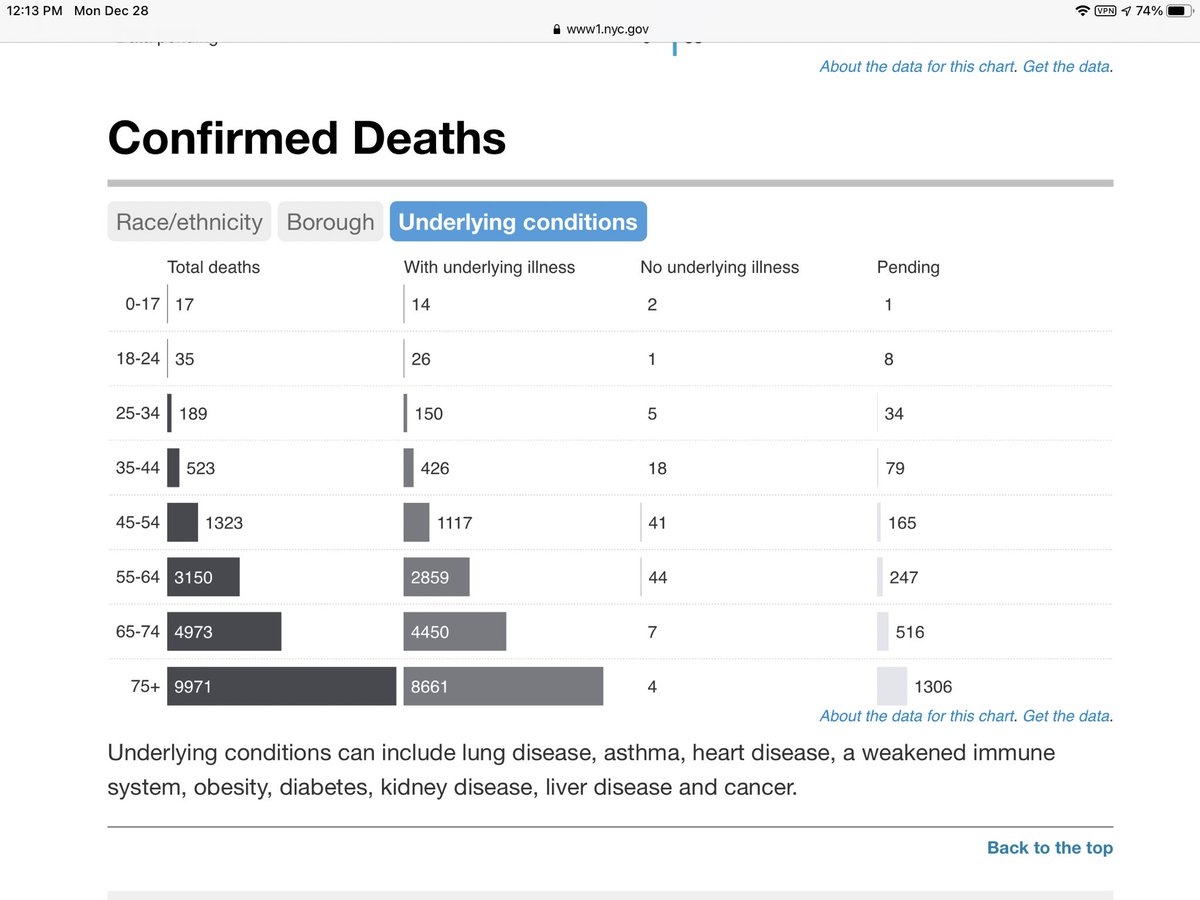Screen dimensions: 1200x900
Task: Click the Back to the top link
Action: click(x=1049, y=848)
